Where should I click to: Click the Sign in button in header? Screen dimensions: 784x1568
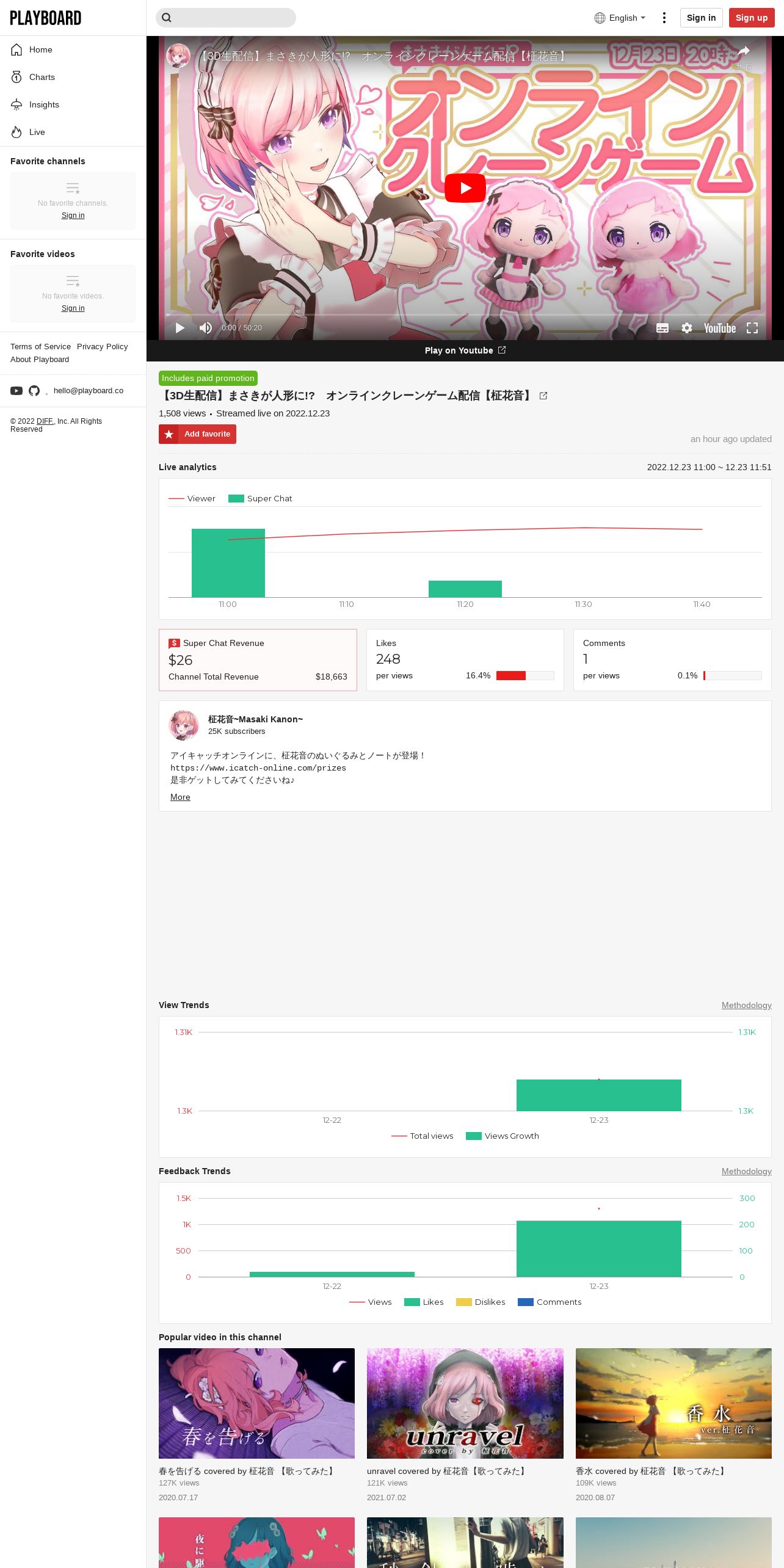pyautogui.click(x=701, y=18)
